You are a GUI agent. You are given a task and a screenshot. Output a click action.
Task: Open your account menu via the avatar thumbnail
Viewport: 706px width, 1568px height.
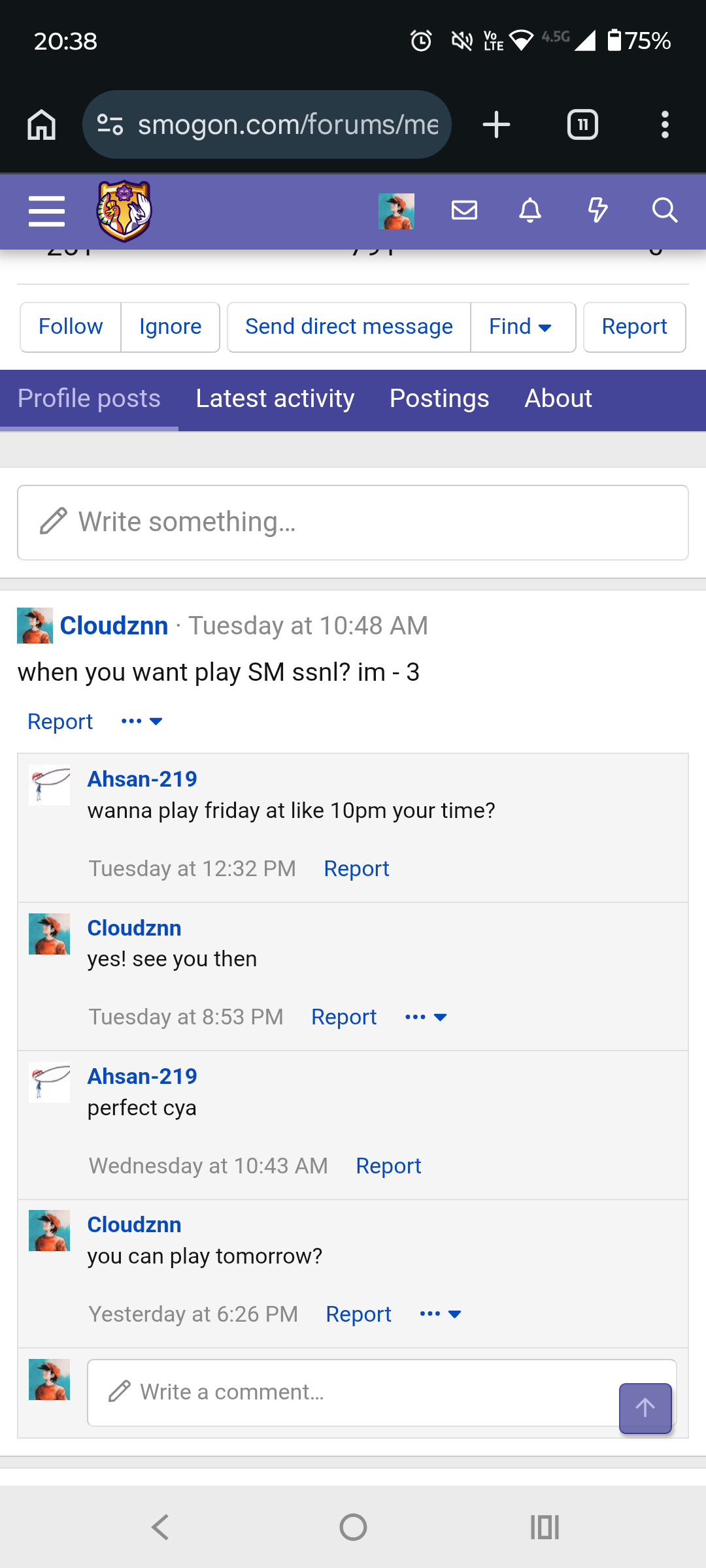396,210
